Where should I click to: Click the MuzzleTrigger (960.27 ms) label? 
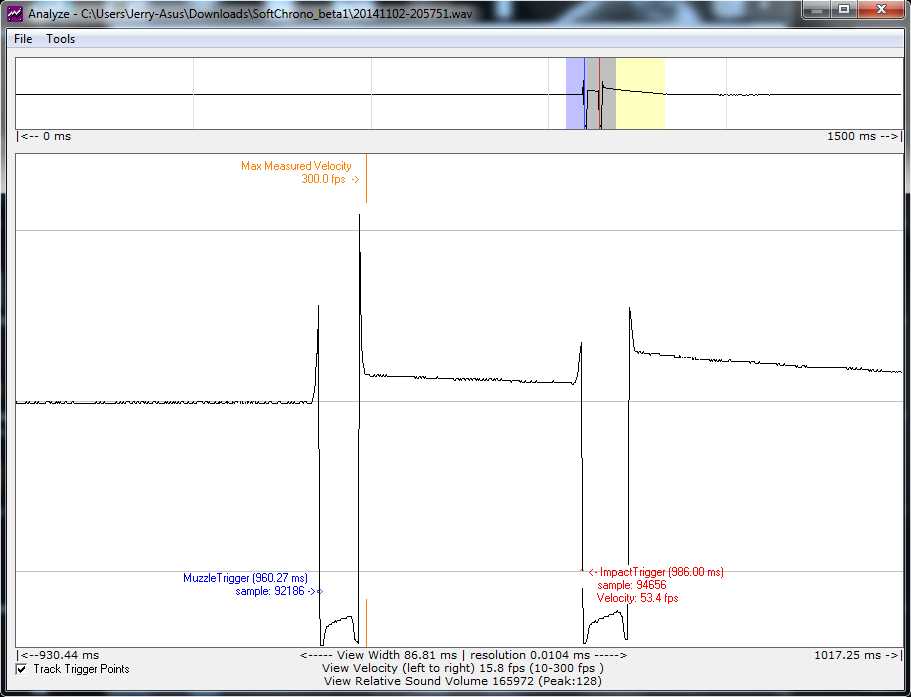(x=245, y=578)
